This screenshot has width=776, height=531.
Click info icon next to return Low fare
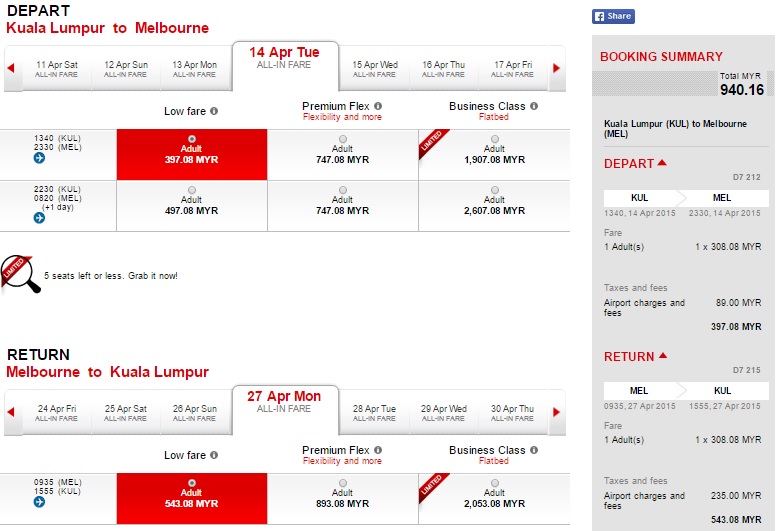[214, 455]
